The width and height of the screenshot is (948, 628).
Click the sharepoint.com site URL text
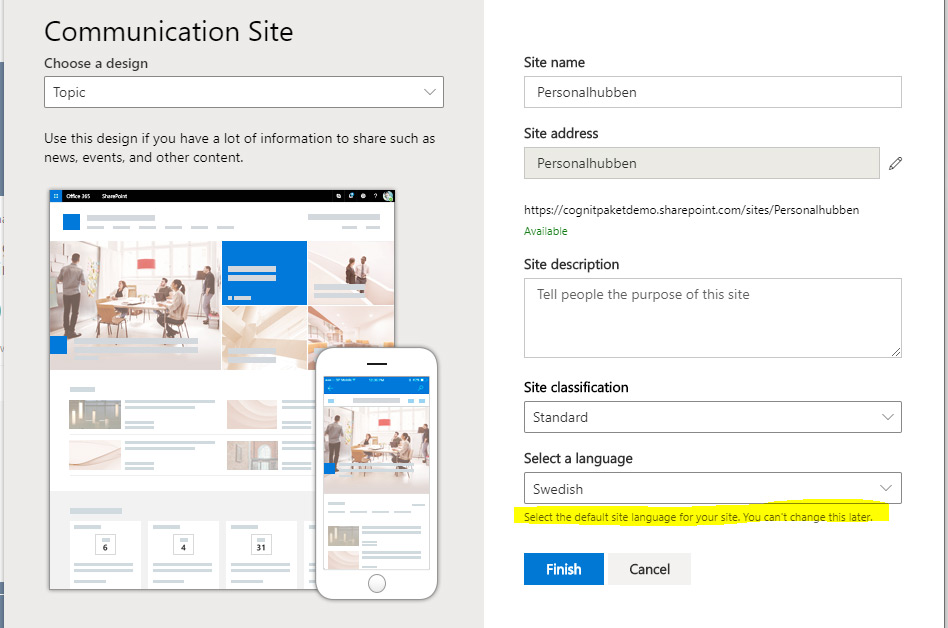(691, 210)
